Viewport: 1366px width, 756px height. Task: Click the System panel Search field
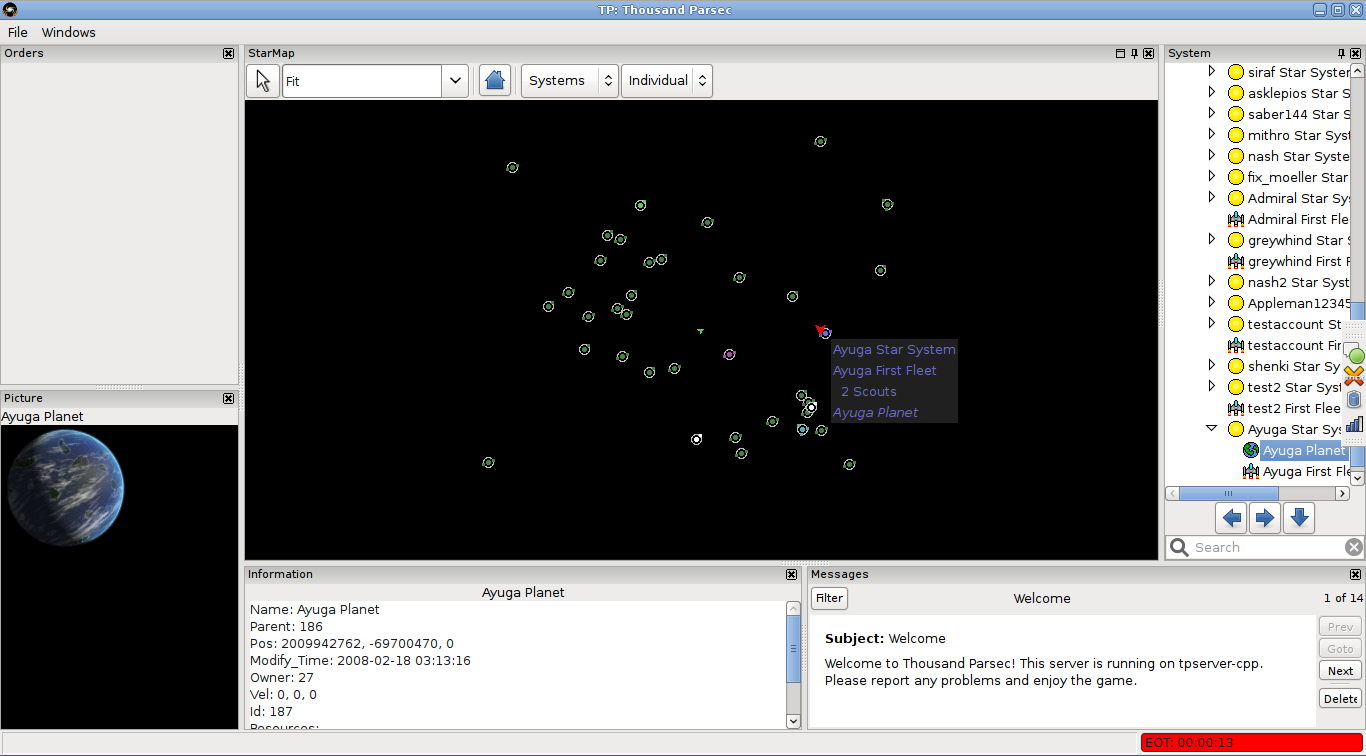pyautogui.click(x=1267, y=547)
